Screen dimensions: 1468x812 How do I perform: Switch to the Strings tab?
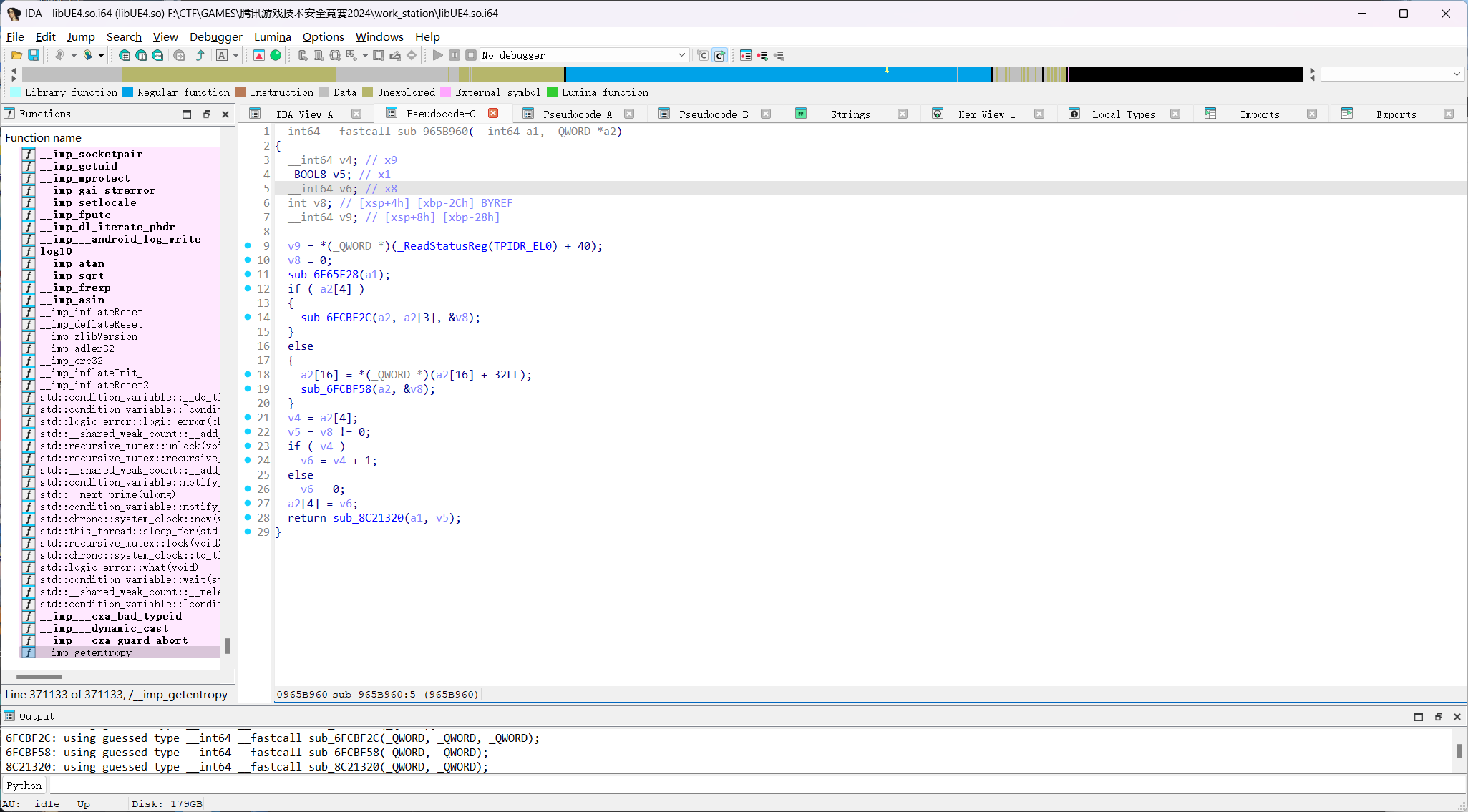click(x=850, y=114)
